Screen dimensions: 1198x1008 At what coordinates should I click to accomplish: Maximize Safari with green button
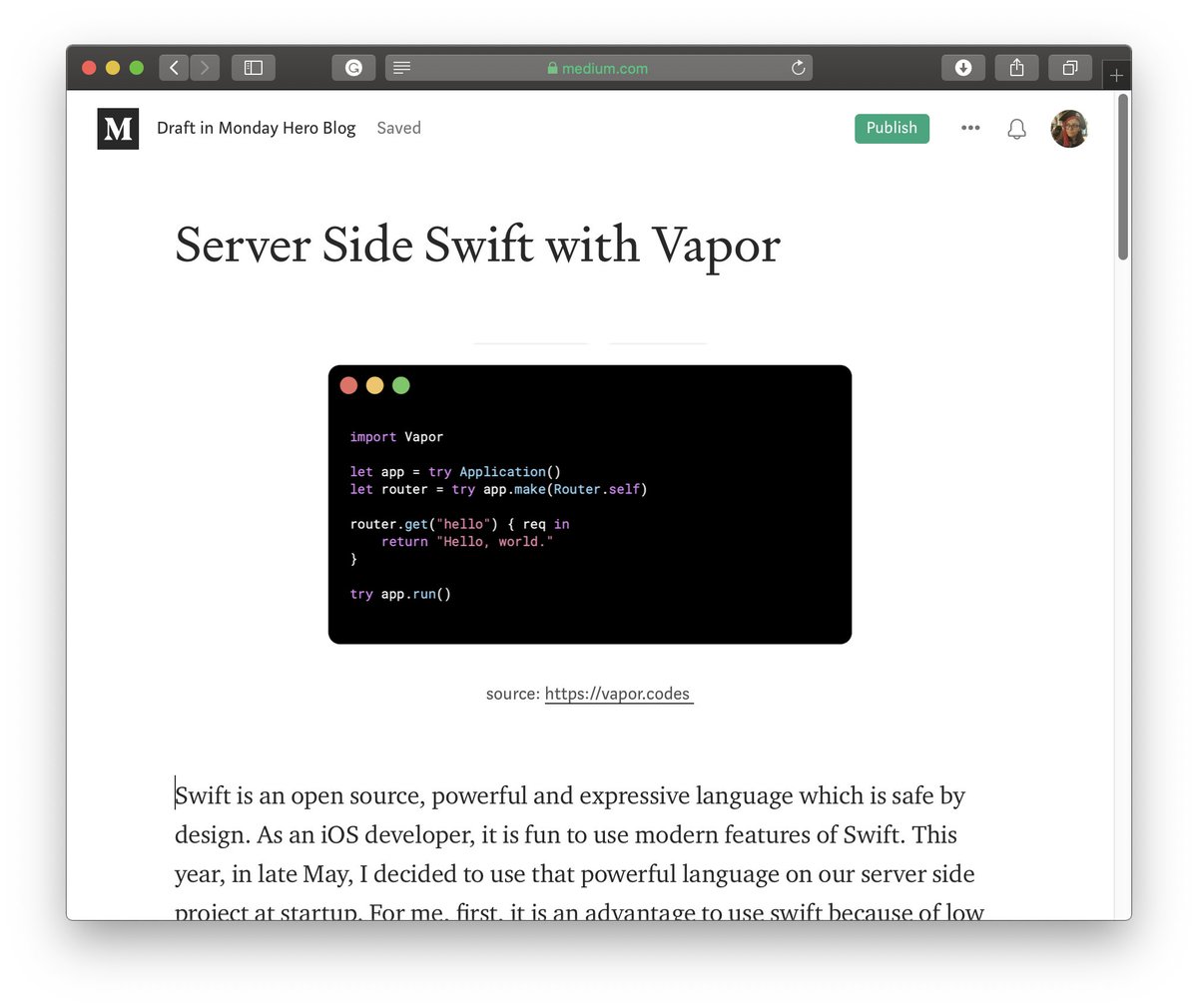coord(137,68)
